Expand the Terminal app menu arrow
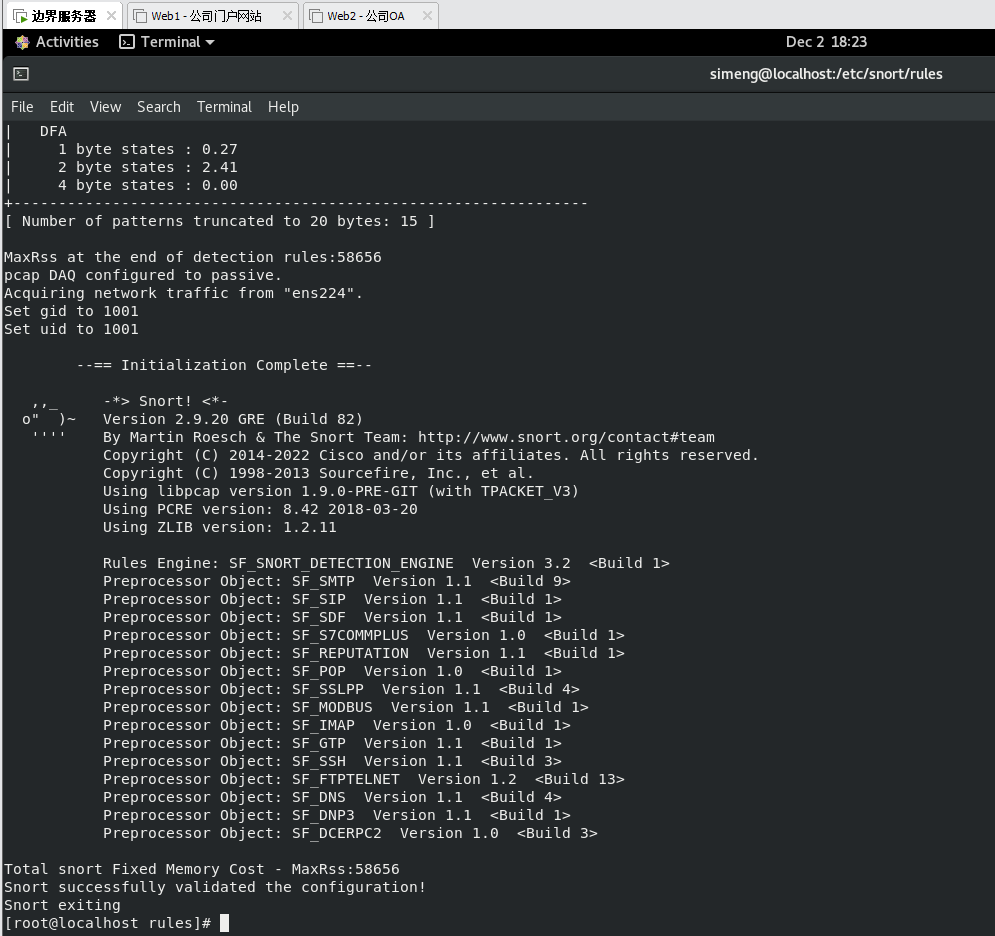The width and height of the screenshot is (995, 936). click(210, 42)
